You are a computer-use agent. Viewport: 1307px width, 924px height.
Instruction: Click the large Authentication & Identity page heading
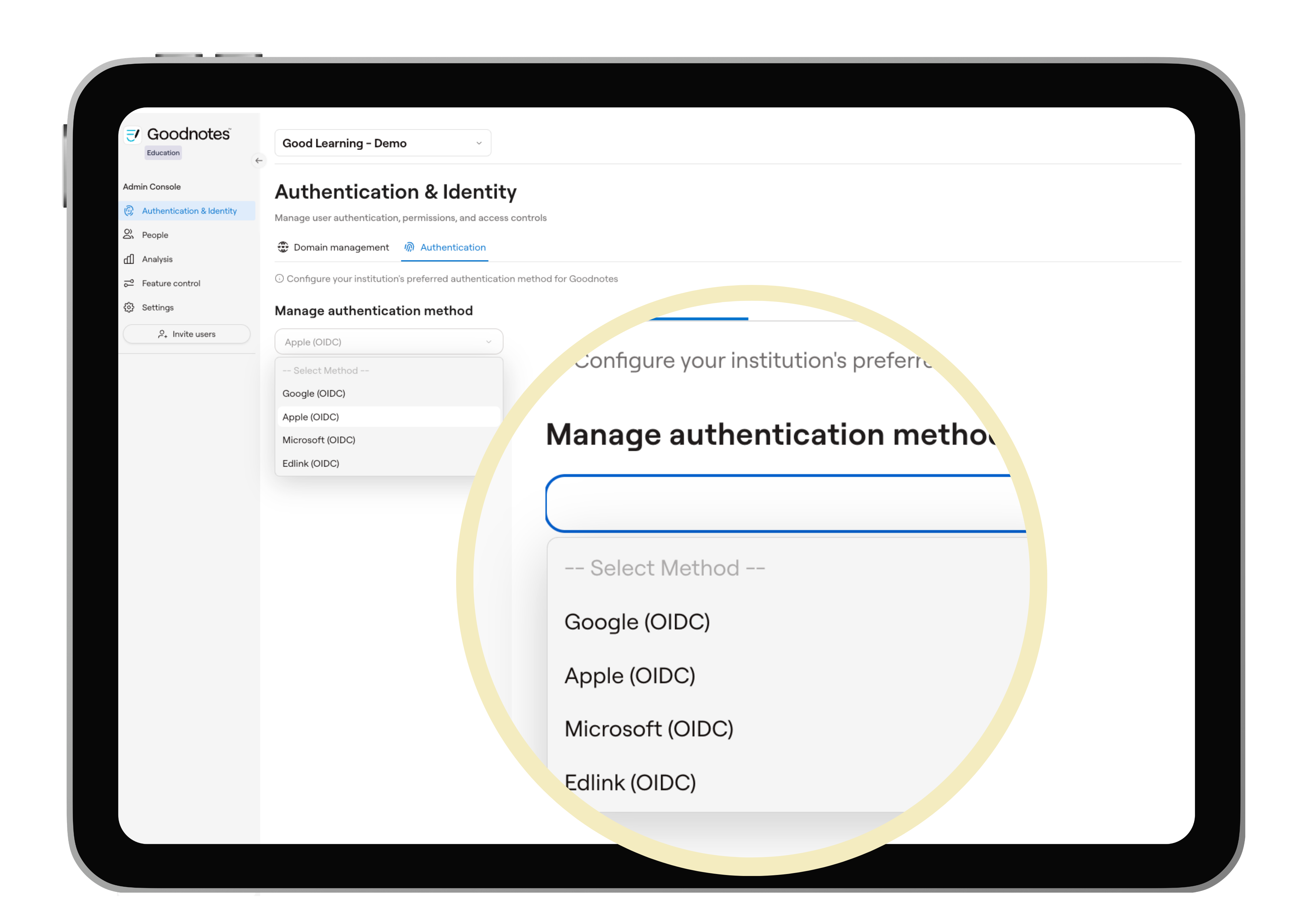396,192
